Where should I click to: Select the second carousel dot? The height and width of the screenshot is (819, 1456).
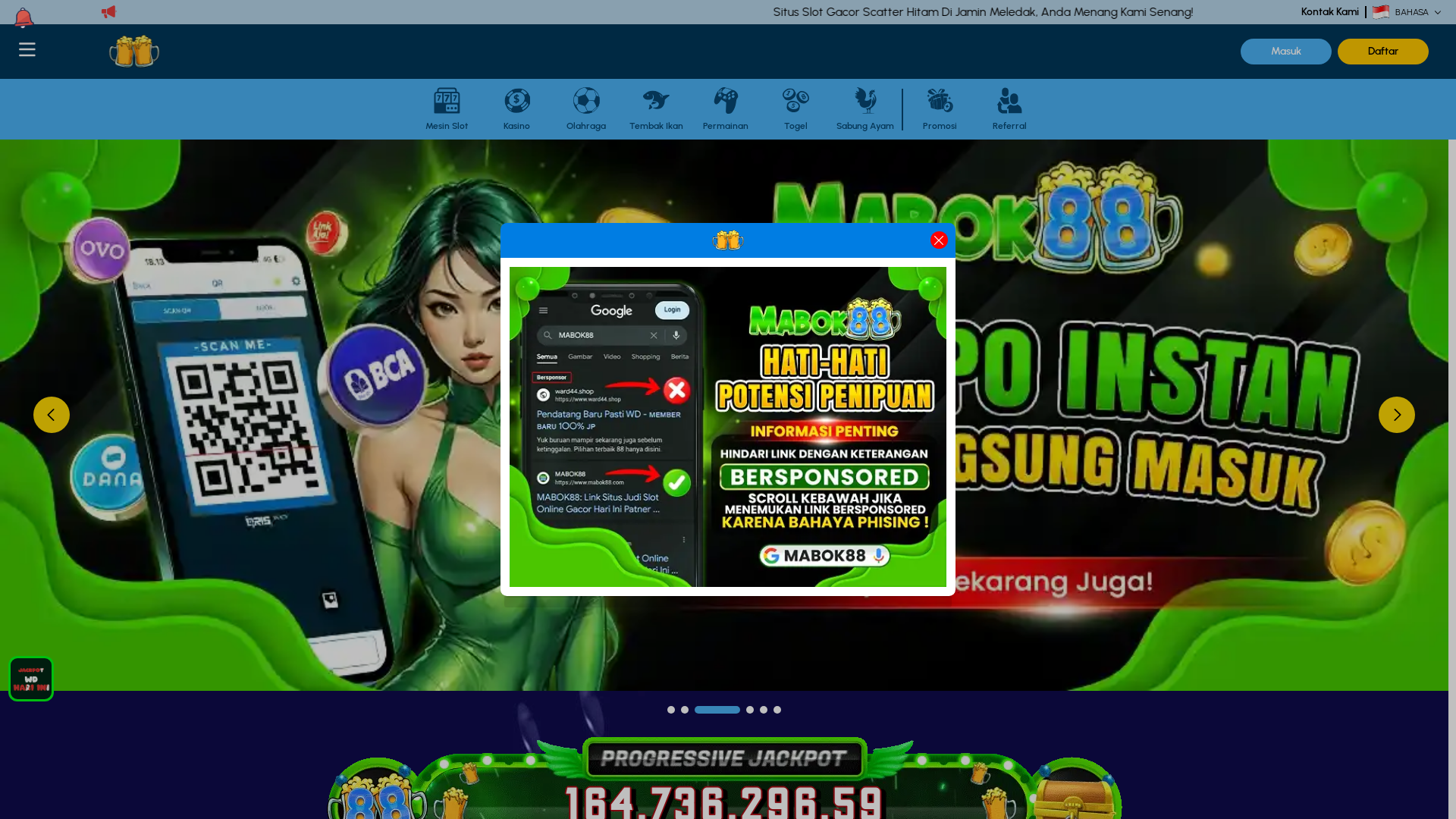[685, 710]
